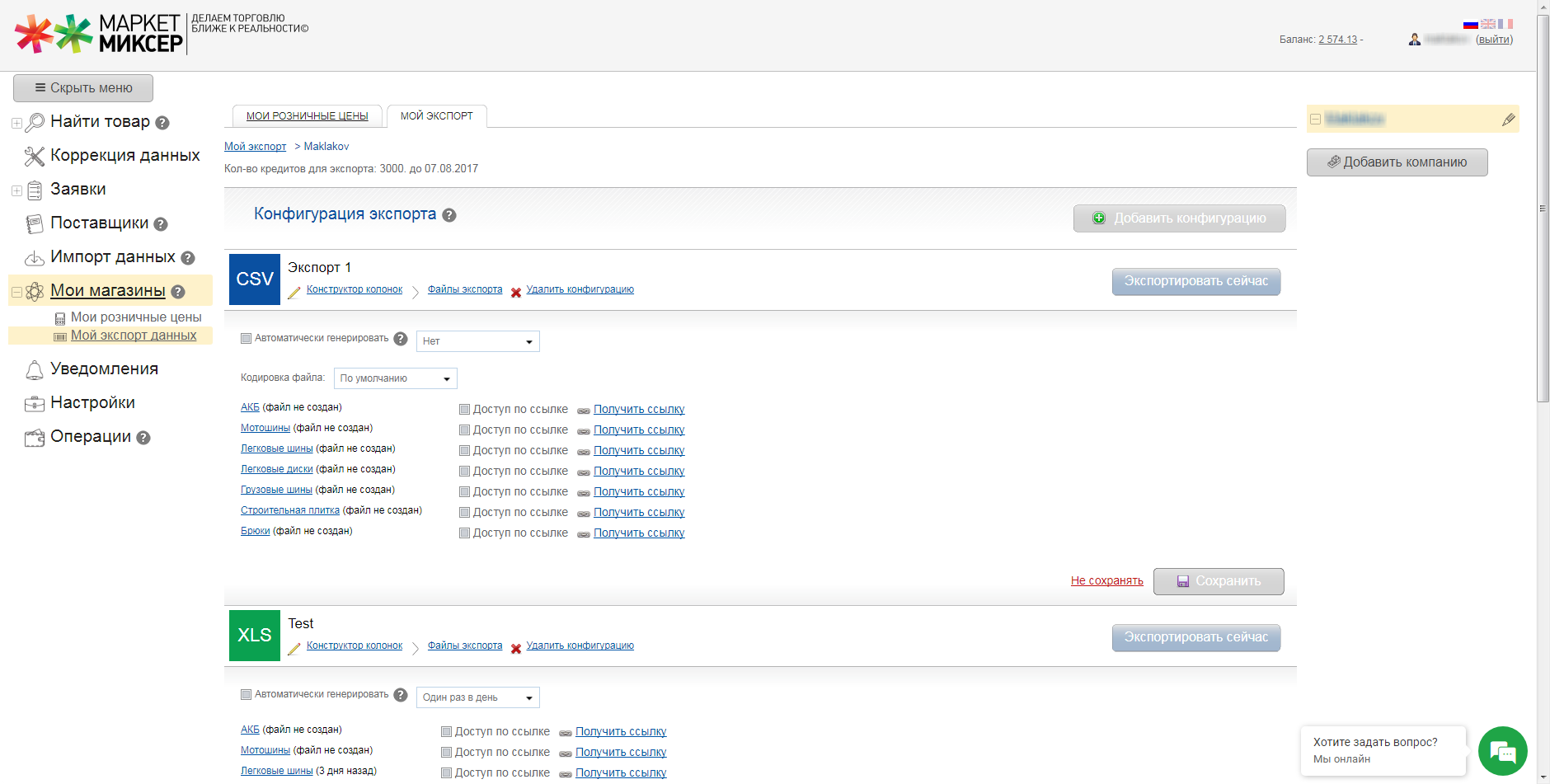Check Доступ по ссылке for Мотошины in Экспорт 1

(464, 430)
